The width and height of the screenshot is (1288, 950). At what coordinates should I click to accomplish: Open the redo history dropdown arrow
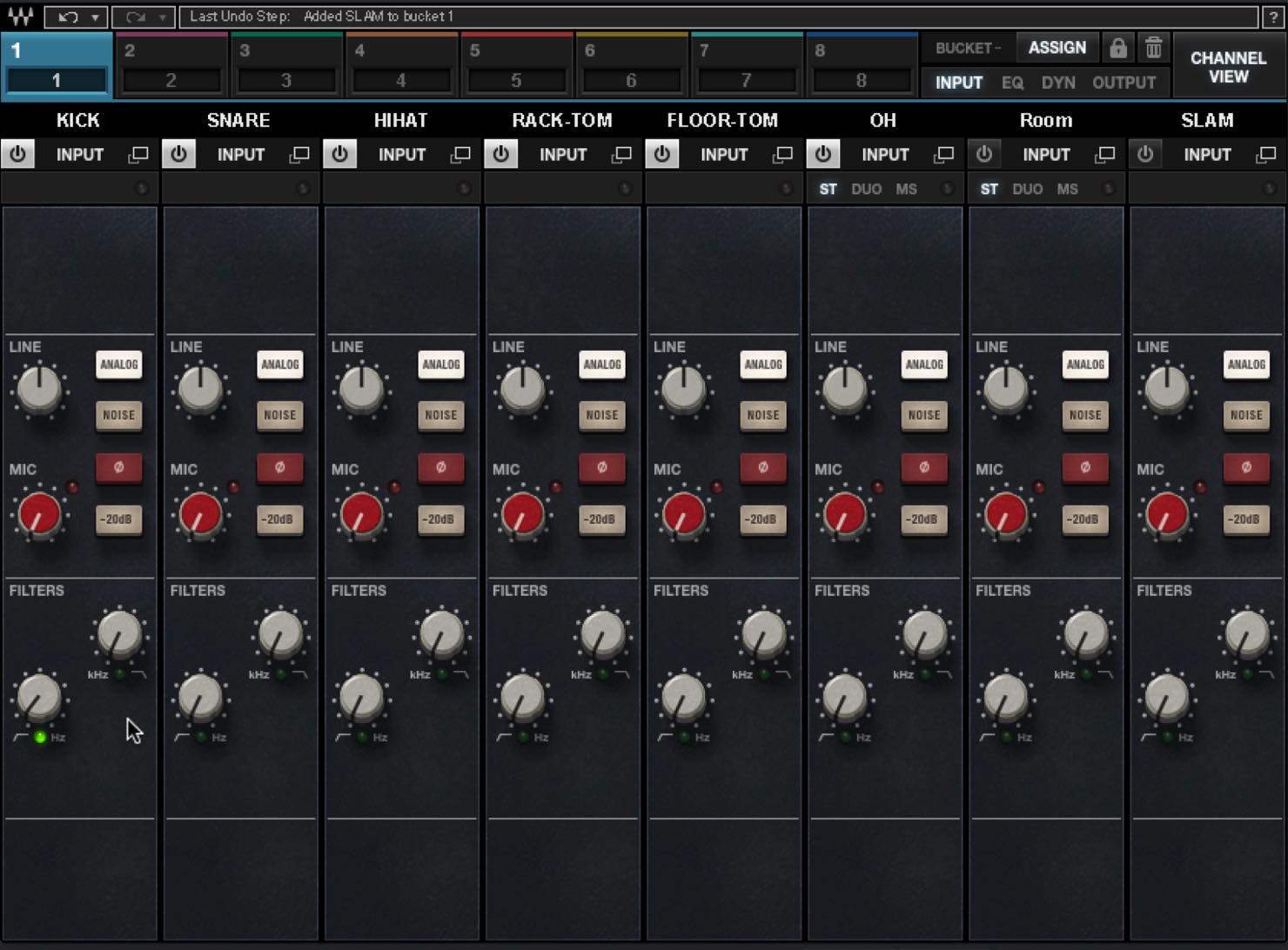[x=162, y=17]
